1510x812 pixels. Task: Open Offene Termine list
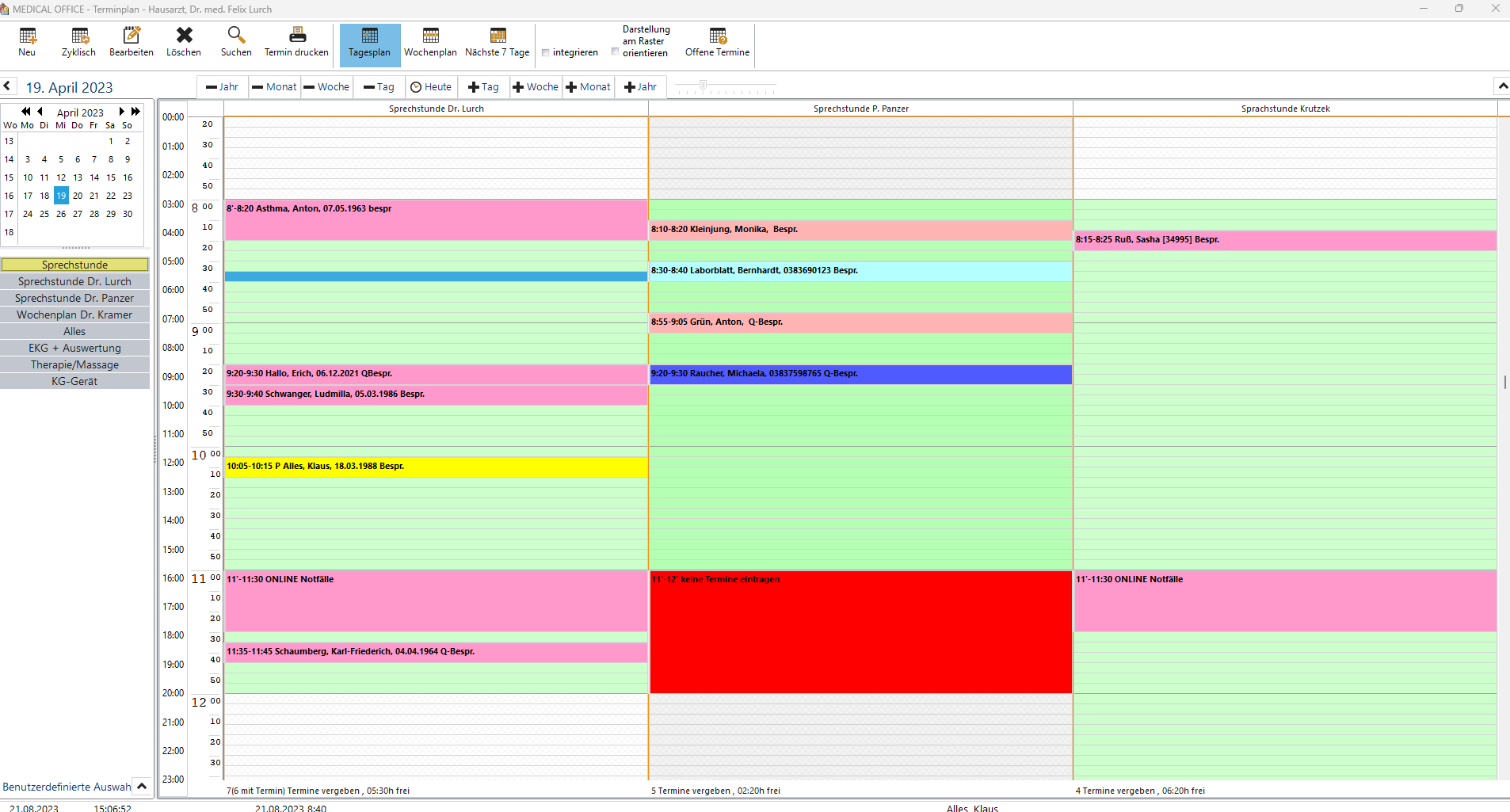pos(717,43)
